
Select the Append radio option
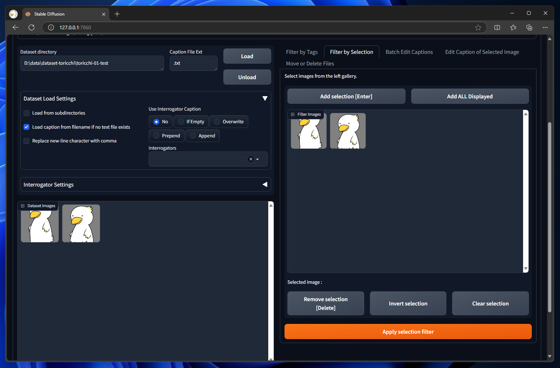pyautogui.click(x=202, y=136)
